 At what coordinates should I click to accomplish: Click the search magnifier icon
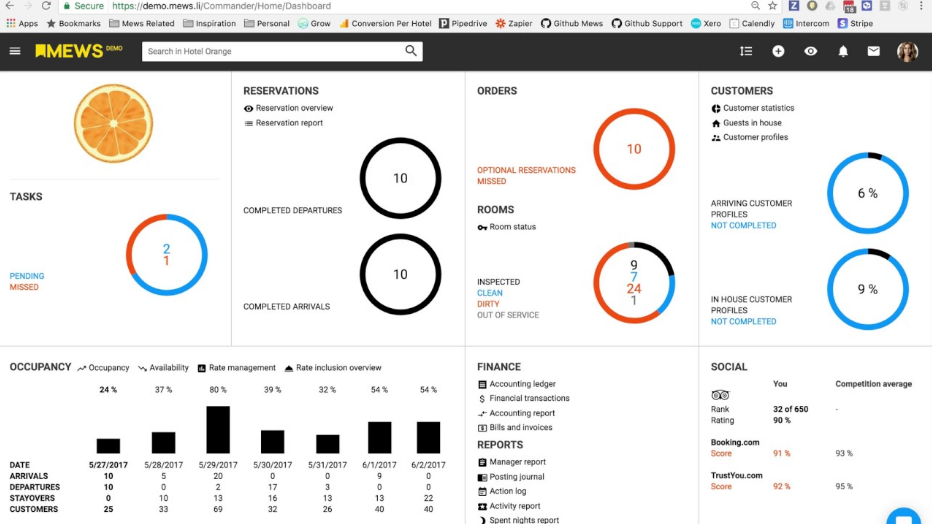pos(411,51)
